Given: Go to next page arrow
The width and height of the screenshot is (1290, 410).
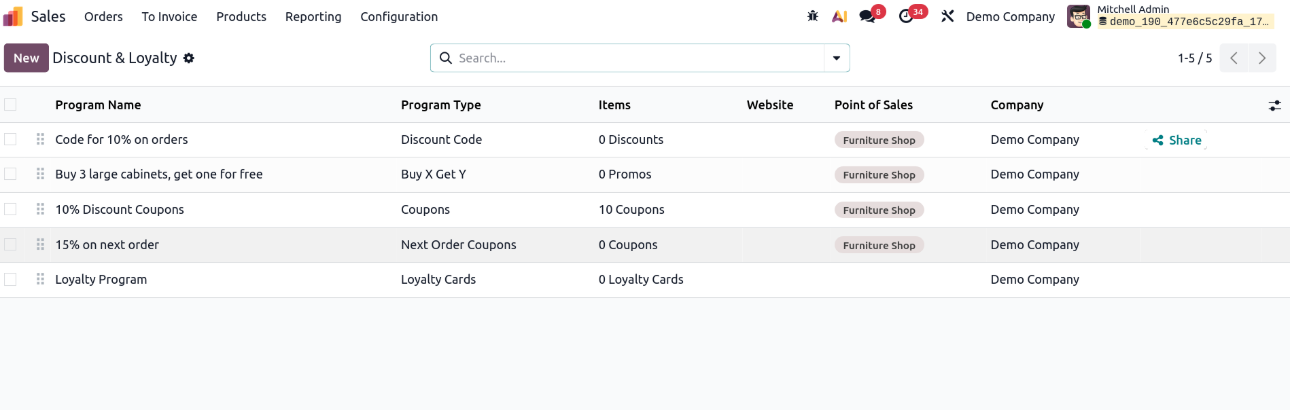Looking at the screenshot, I should [x=1263, y=59].
